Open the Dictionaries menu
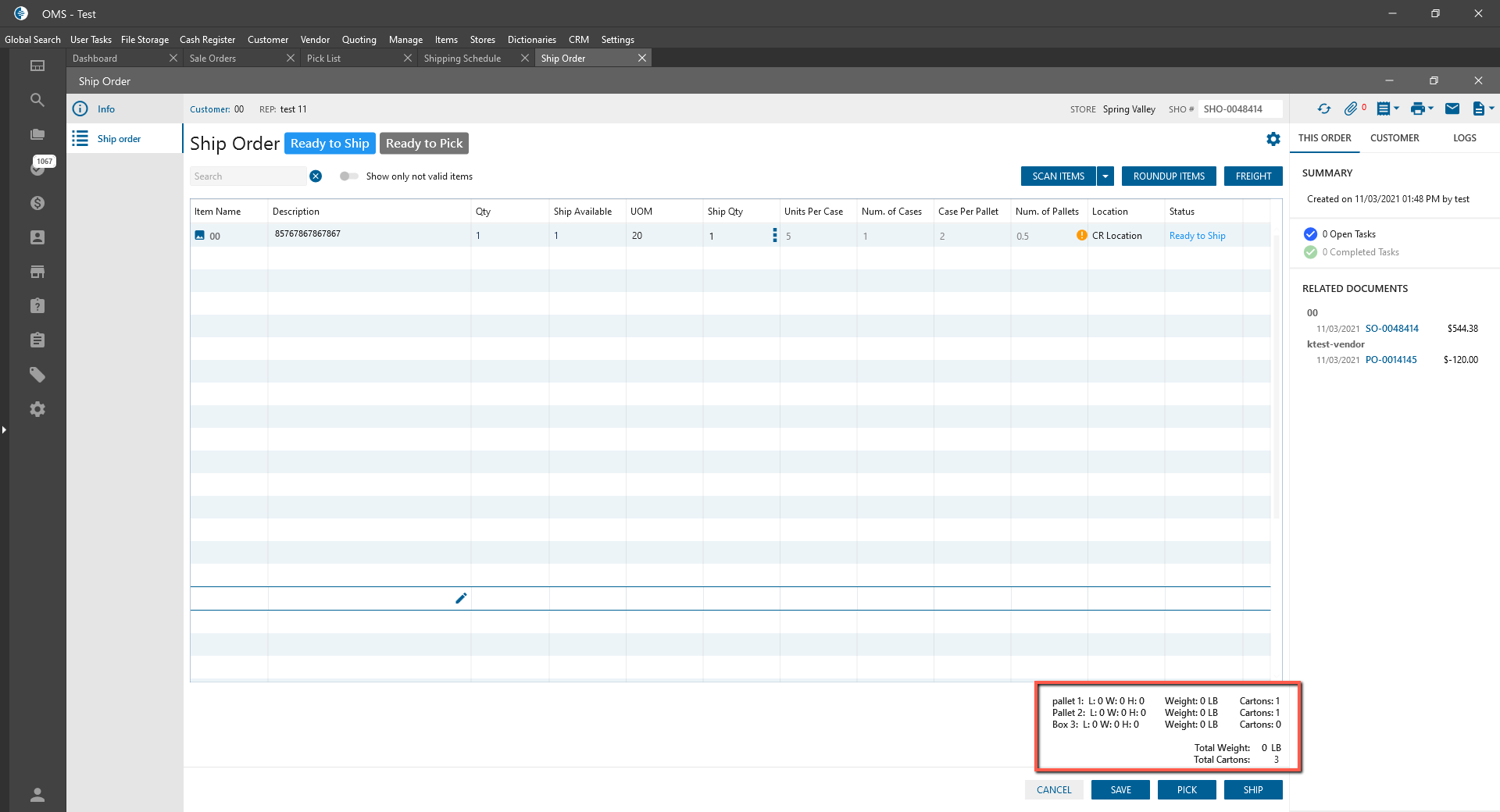This screenshot has width=1500, height=812. 531,40
